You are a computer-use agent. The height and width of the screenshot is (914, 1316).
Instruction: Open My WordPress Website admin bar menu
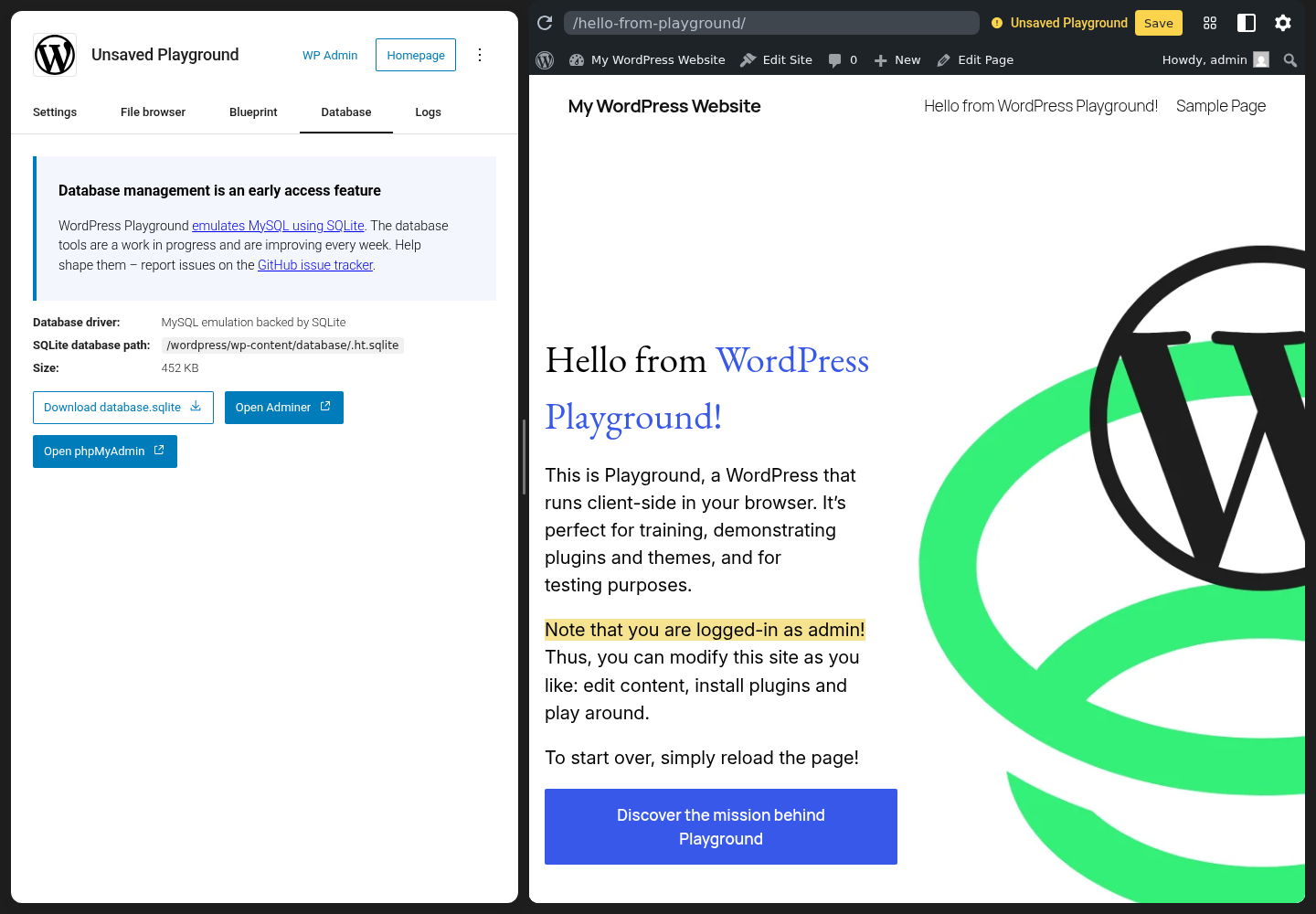point(647,60)
